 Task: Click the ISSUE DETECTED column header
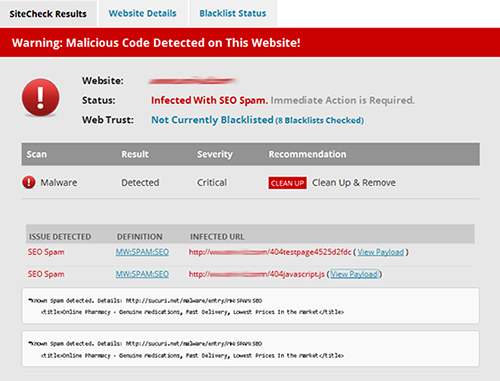click(60, 237)
